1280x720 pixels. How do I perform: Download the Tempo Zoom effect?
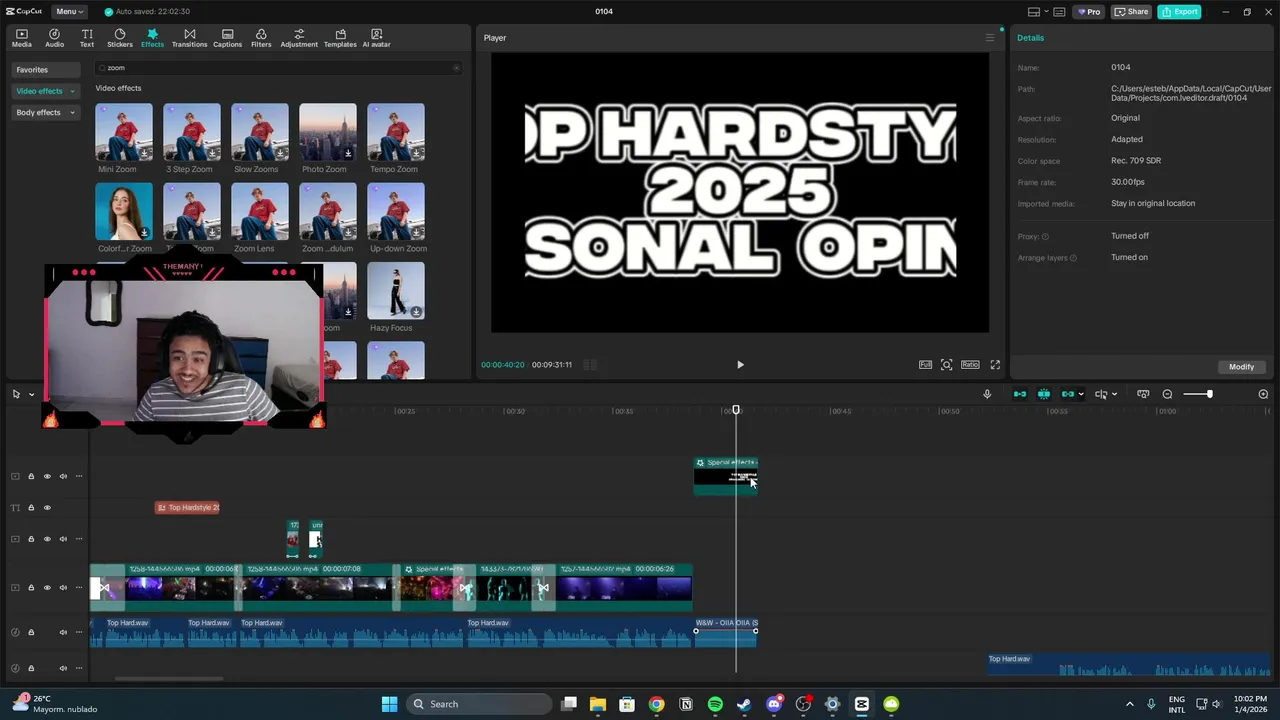[416, 153]
